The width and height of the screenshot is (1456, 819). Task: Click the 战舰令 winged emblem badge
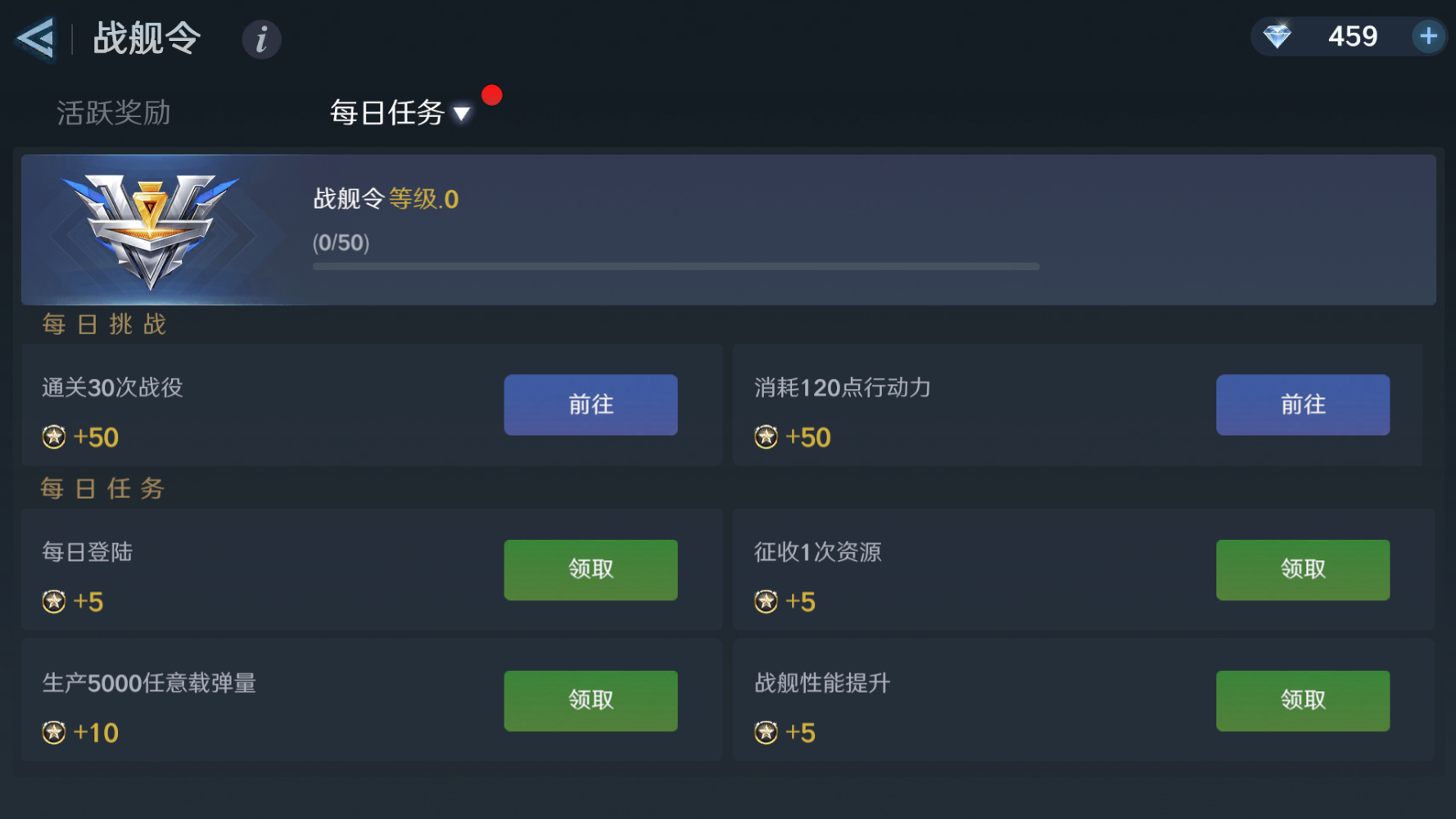point(150,229)
